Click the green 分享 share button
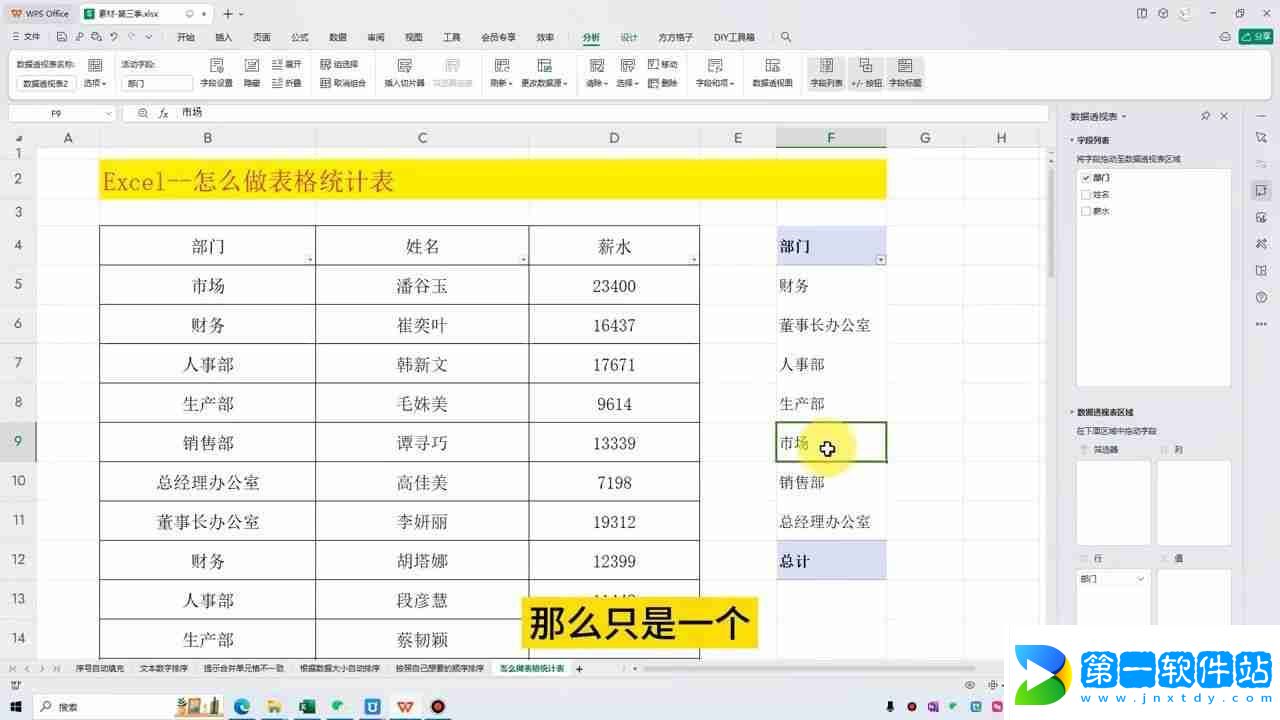 point(1256,37)
